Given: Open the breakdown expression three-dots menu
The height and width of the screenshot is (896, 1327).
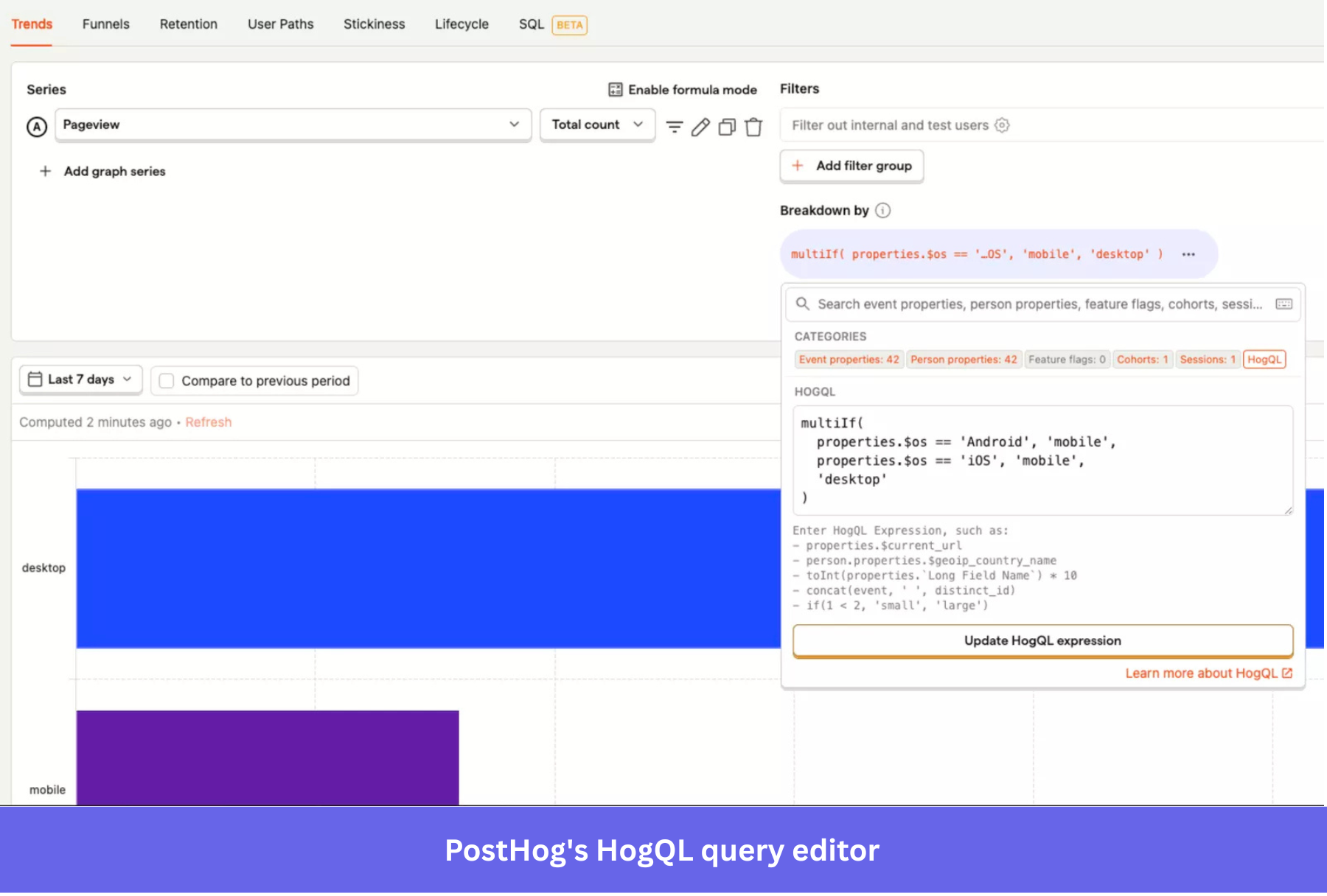Looking at the screenshot, I should [x=1188, y=254].
